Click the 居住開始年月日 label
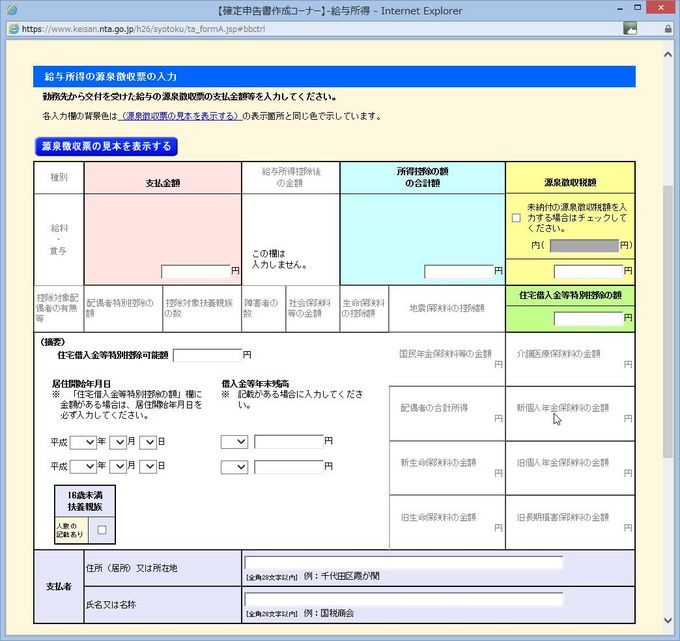The height and width of the screenshot is (641, 680). coord(81,384)
